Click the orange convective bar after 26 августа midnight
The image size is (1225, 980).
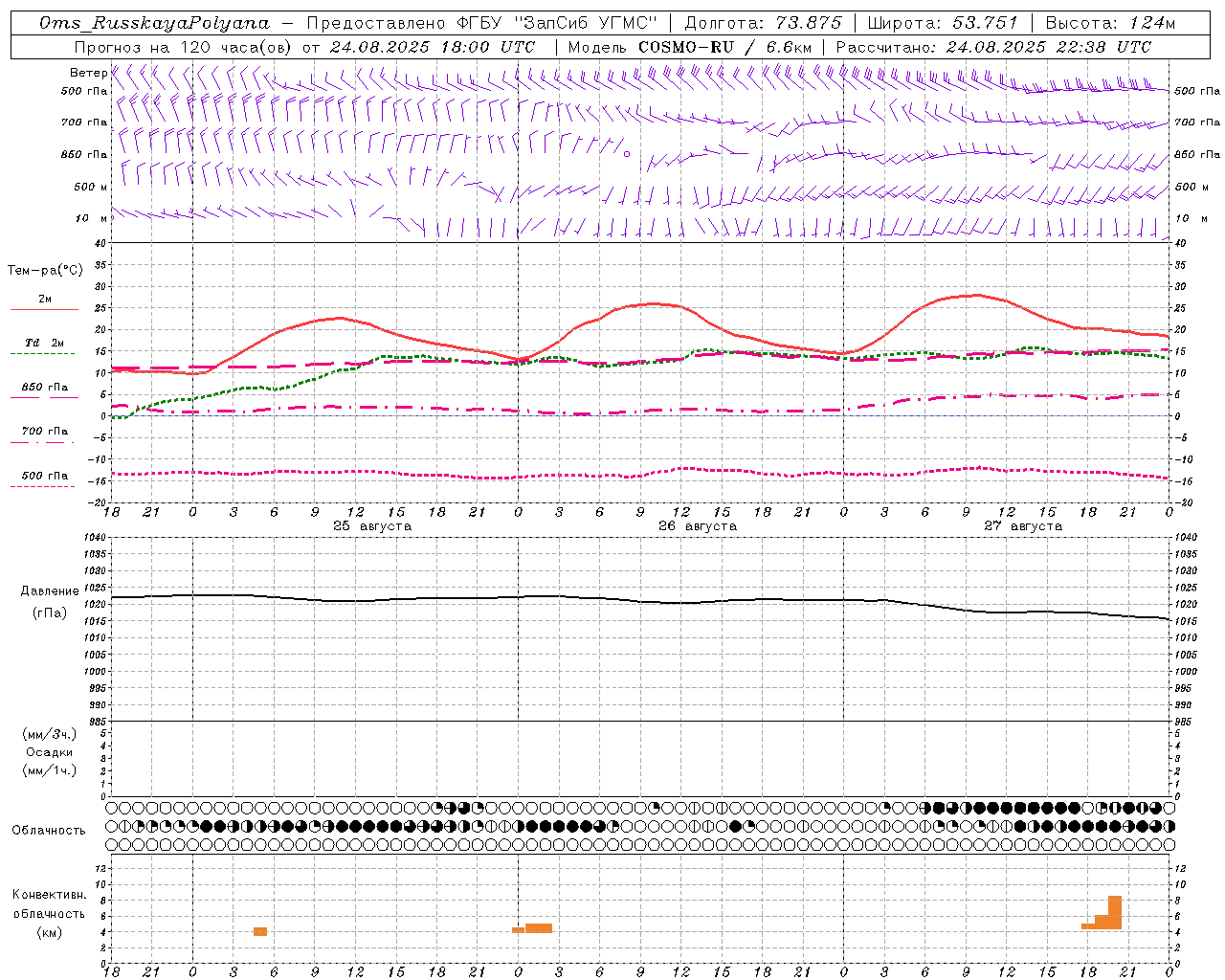point(539,928)
